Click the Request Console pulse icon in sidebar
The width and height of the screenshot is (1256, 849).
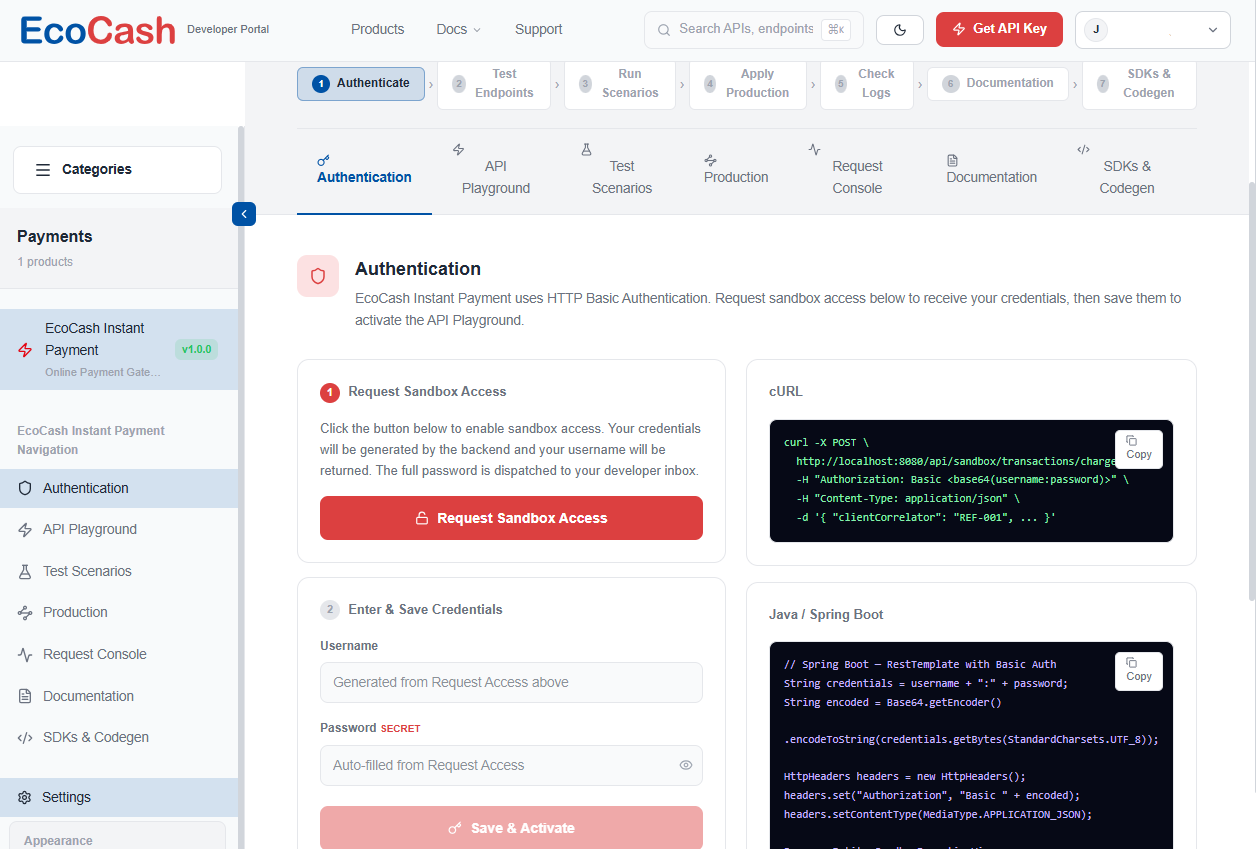(x=25, y=654)
